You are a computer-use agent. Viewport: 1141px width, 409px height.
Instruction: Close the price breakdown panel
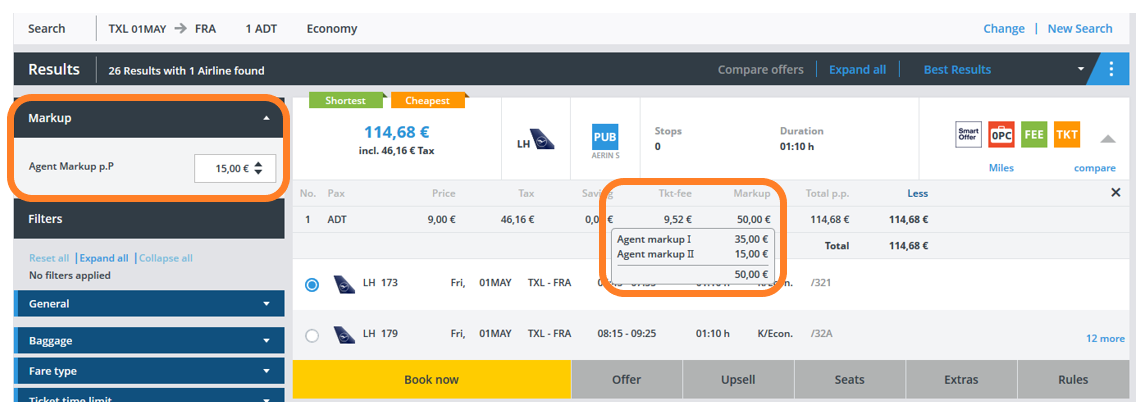click(x=1116, y=193)
